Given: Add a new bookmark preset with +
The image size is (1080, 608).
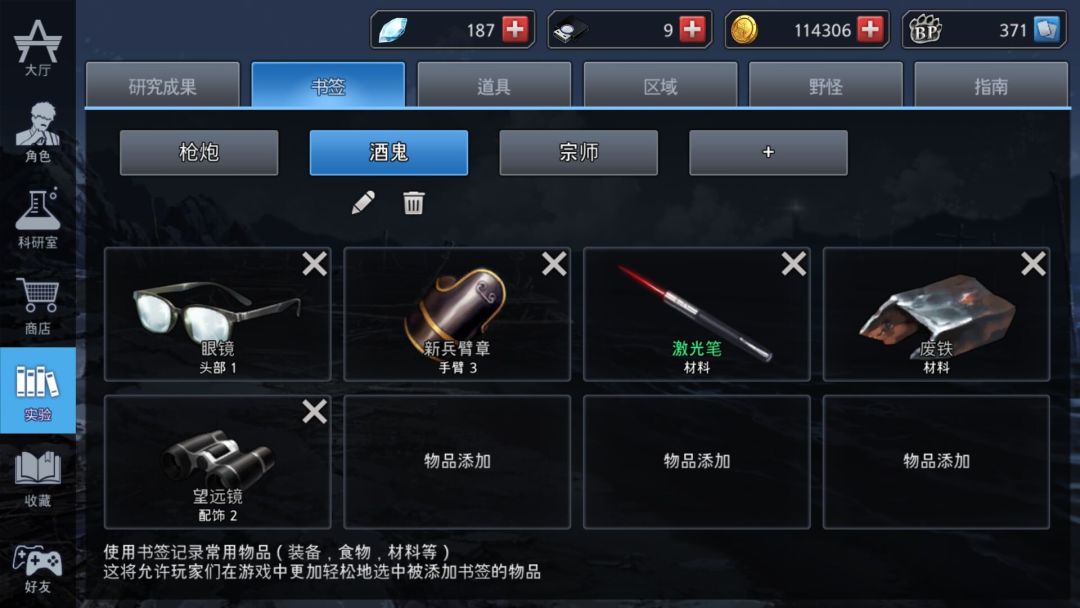Looking at the screenshot, I should [769, 152].
